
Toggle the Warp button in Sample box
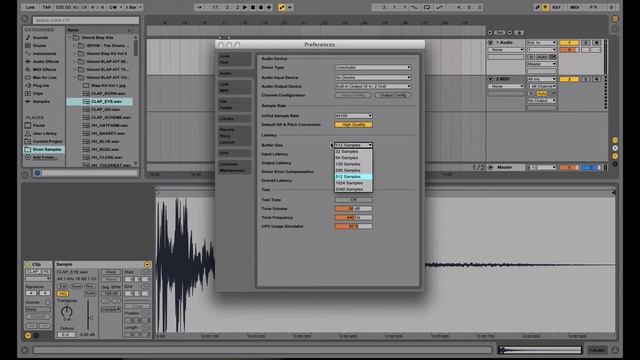[x=111, y=272]
